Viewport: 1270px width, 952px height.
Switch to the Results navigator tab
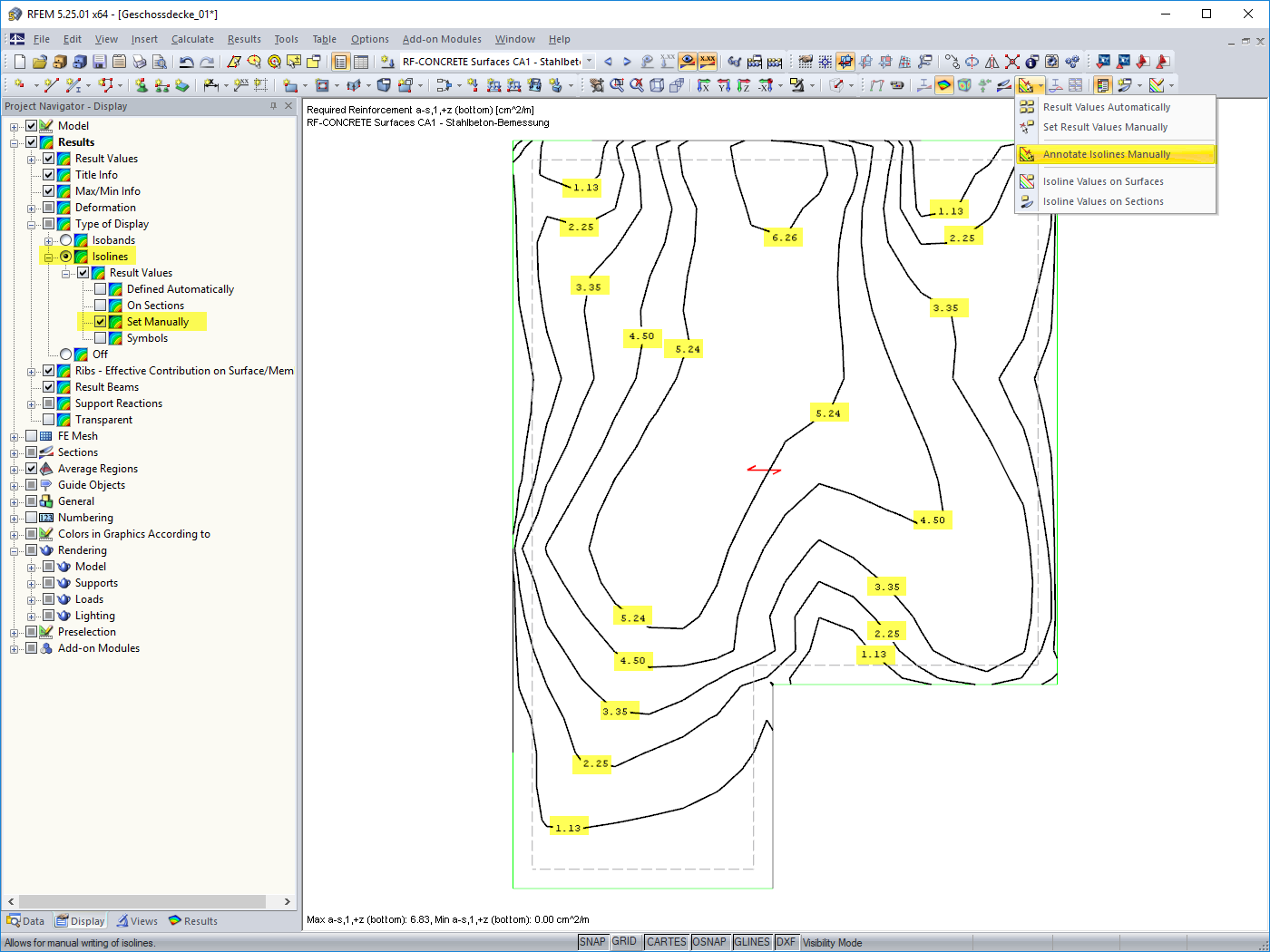(x=193, y=921)
